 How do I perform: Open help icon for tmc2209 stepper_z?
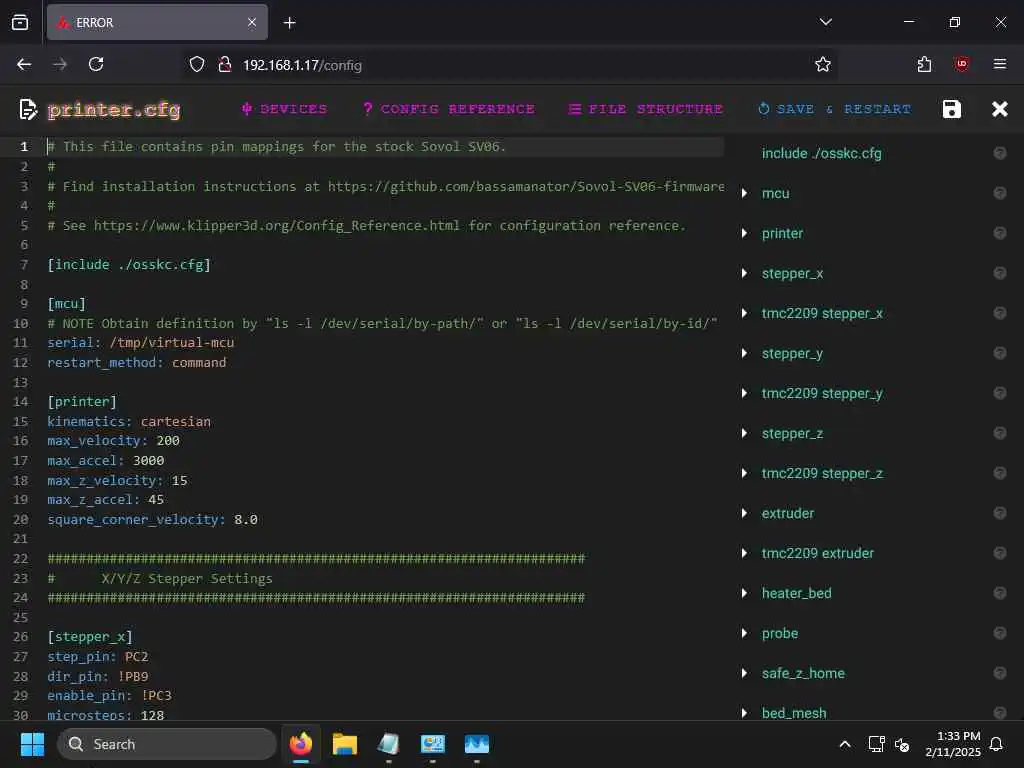tap(999, 473)
